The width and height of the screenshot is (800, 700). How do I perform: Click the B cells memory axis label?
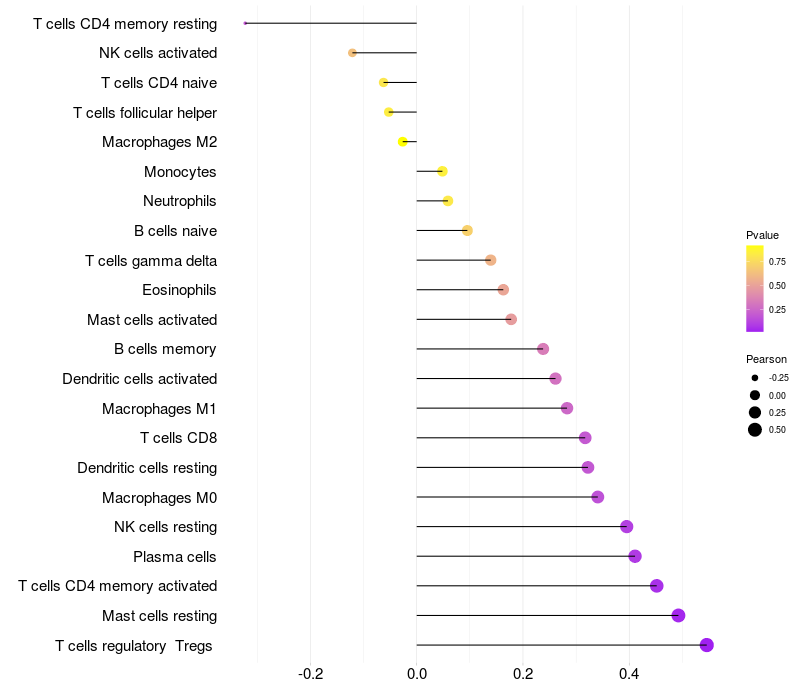pos(165,349)
